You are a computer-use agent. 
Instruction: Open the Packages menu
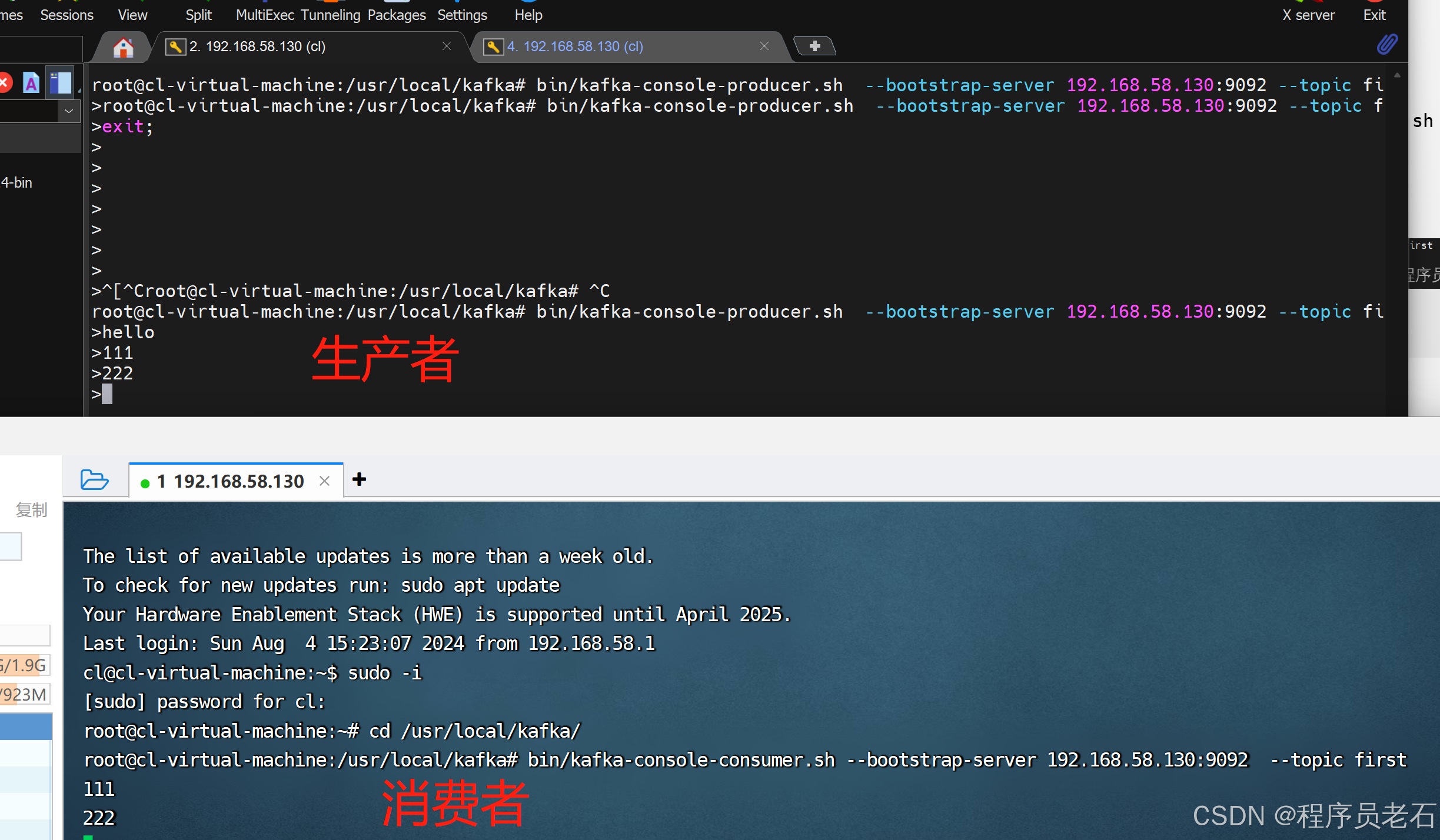click(x=397, y=15)
